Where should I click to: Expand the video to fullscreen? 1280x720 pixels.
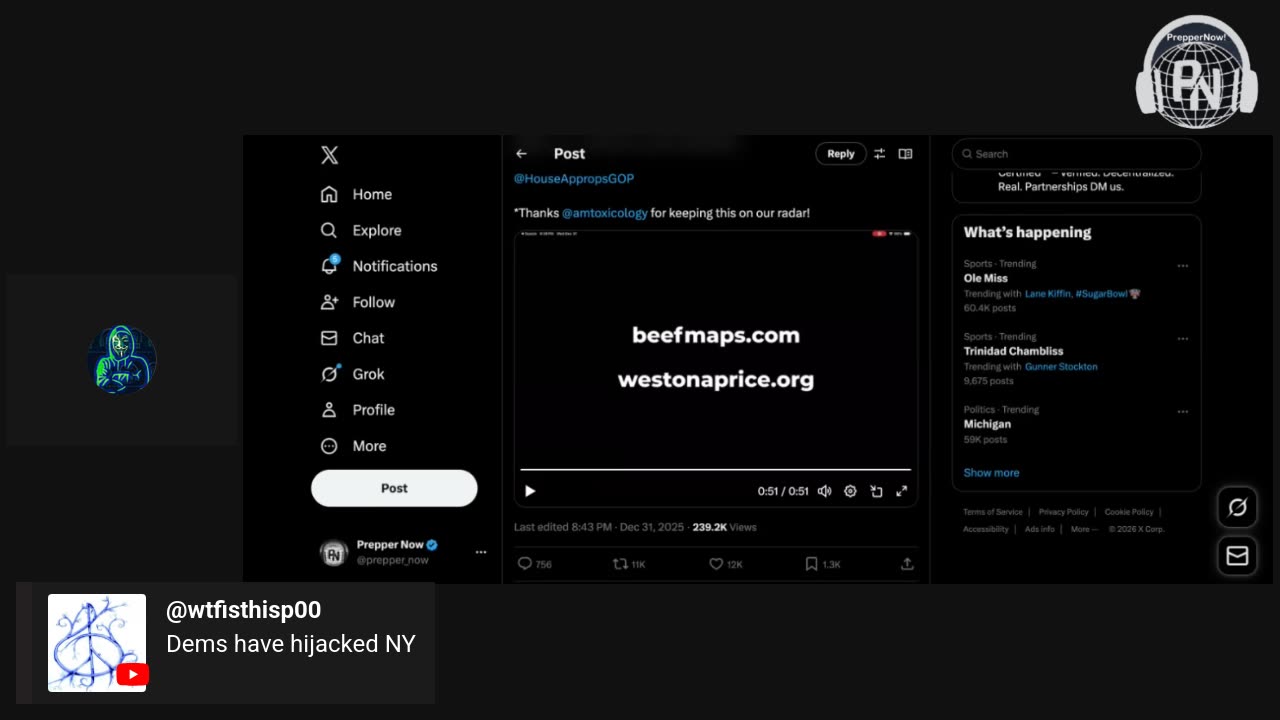pyautogui.click(x=901, y=491)
